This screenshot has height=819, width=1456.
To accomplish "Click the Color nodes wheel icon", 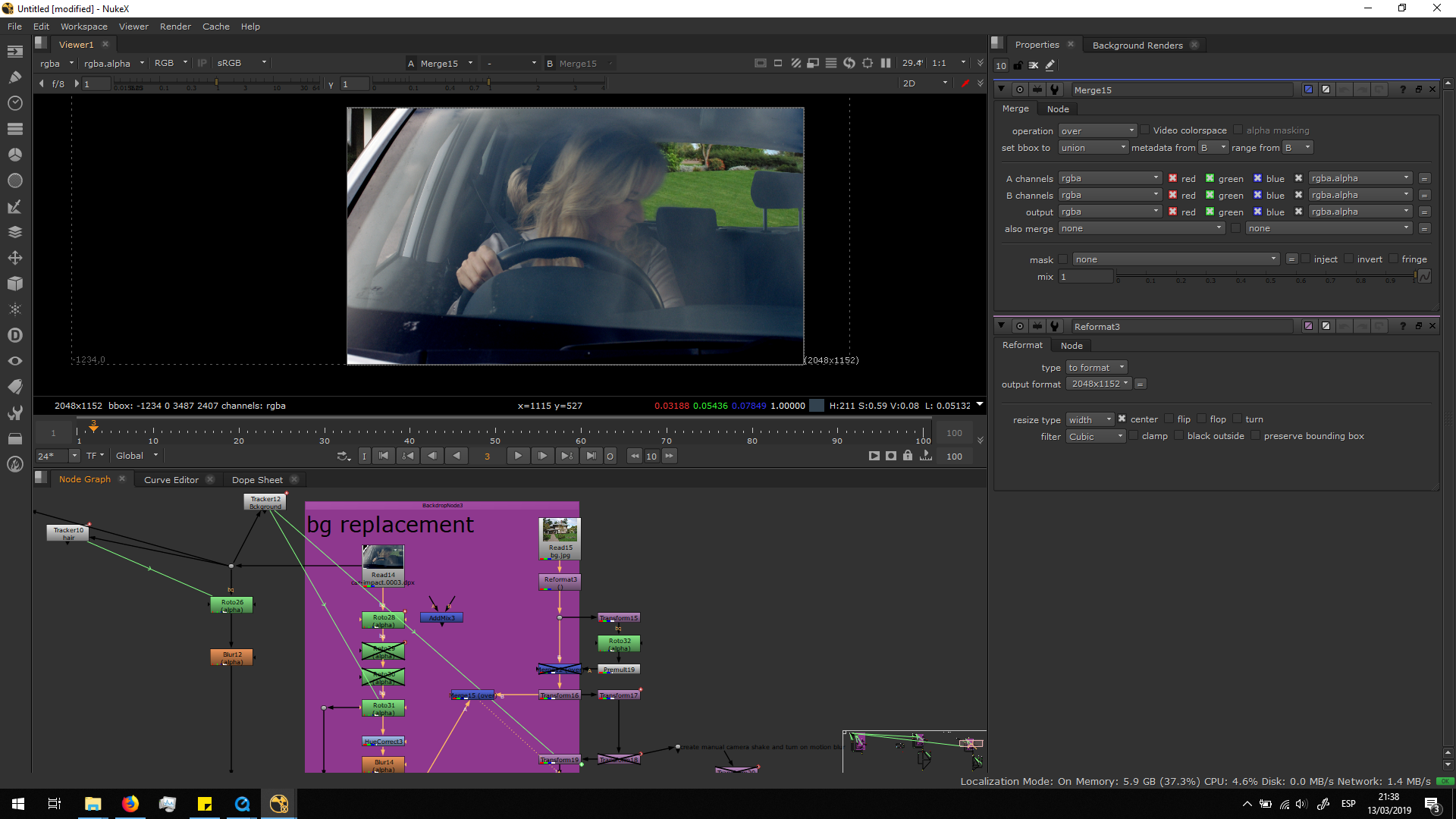I will pos(14,155).
